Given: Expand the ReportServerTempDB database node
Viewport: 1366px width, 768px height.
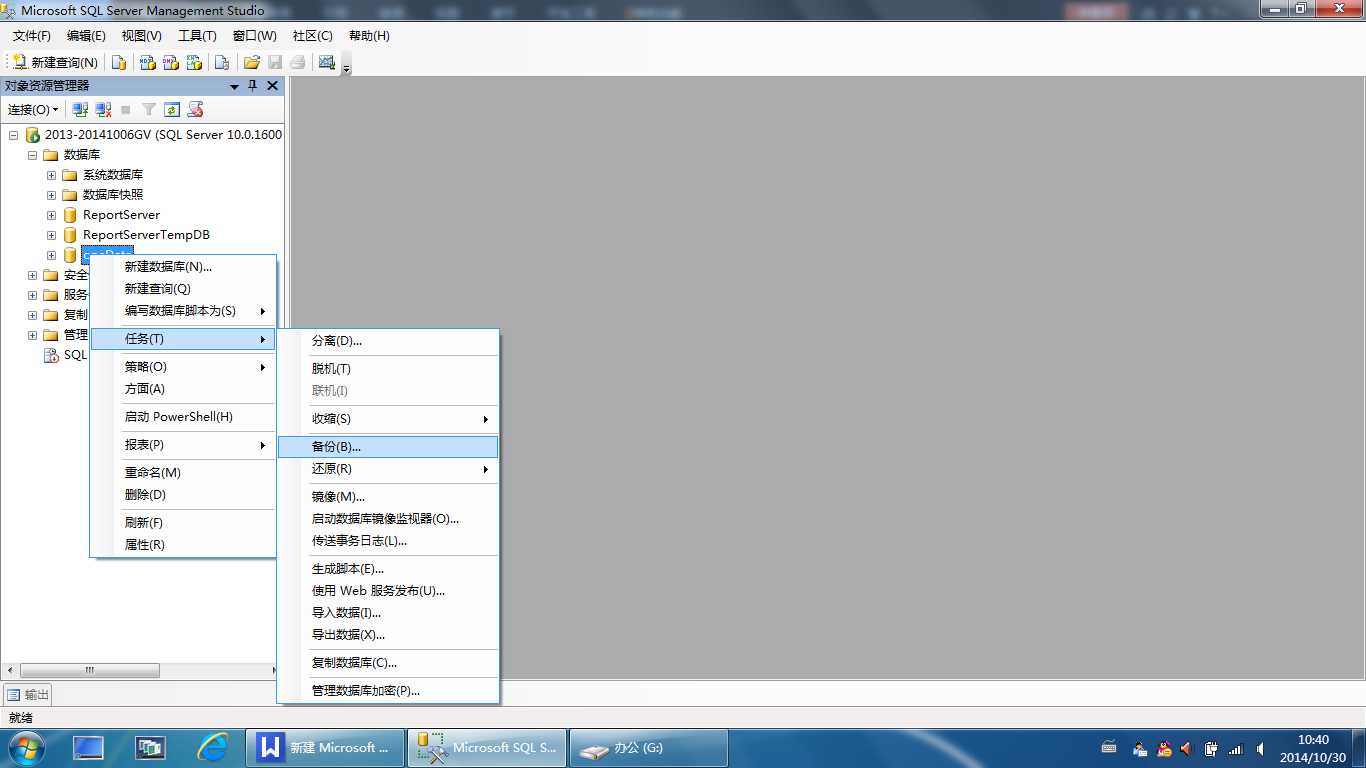Looking at the screenshot, I should click(x=51, y=235).
